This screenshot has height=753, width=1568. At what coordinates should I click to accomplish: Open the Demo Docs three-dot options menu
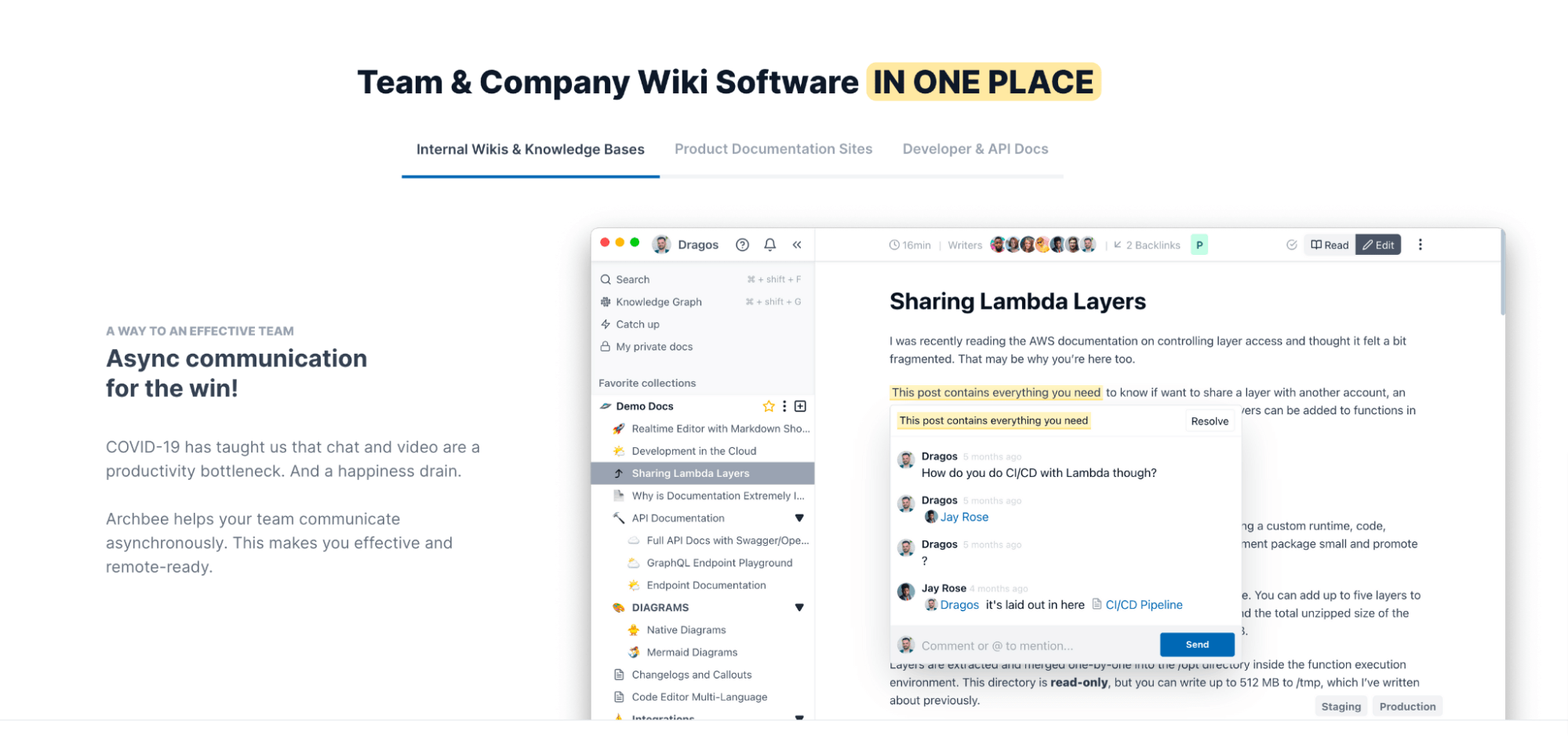coord(784,406)
